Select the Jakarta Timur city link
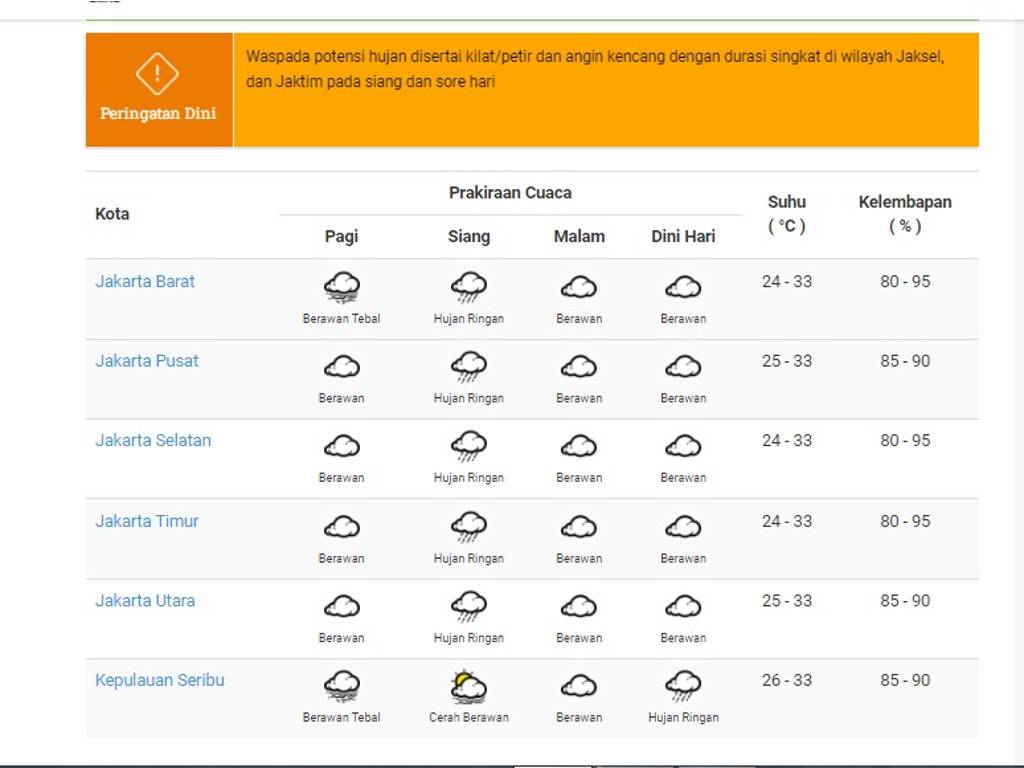The height and width of the screenshot is (768, 1024). tap(147, 521)
